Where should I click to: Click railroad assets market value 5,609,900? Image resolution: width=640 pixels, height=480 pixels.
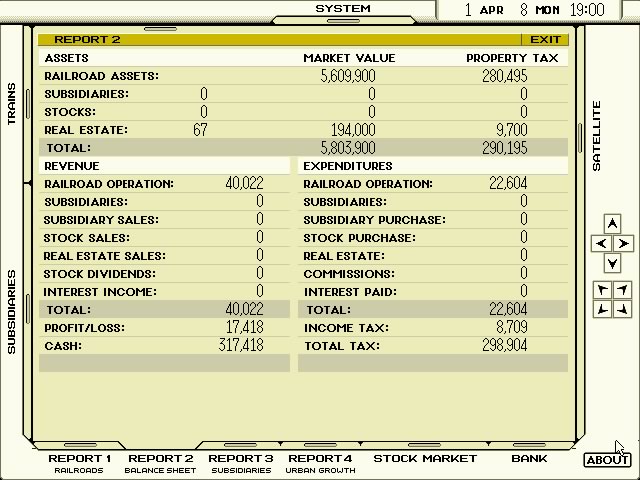[348, 76]
